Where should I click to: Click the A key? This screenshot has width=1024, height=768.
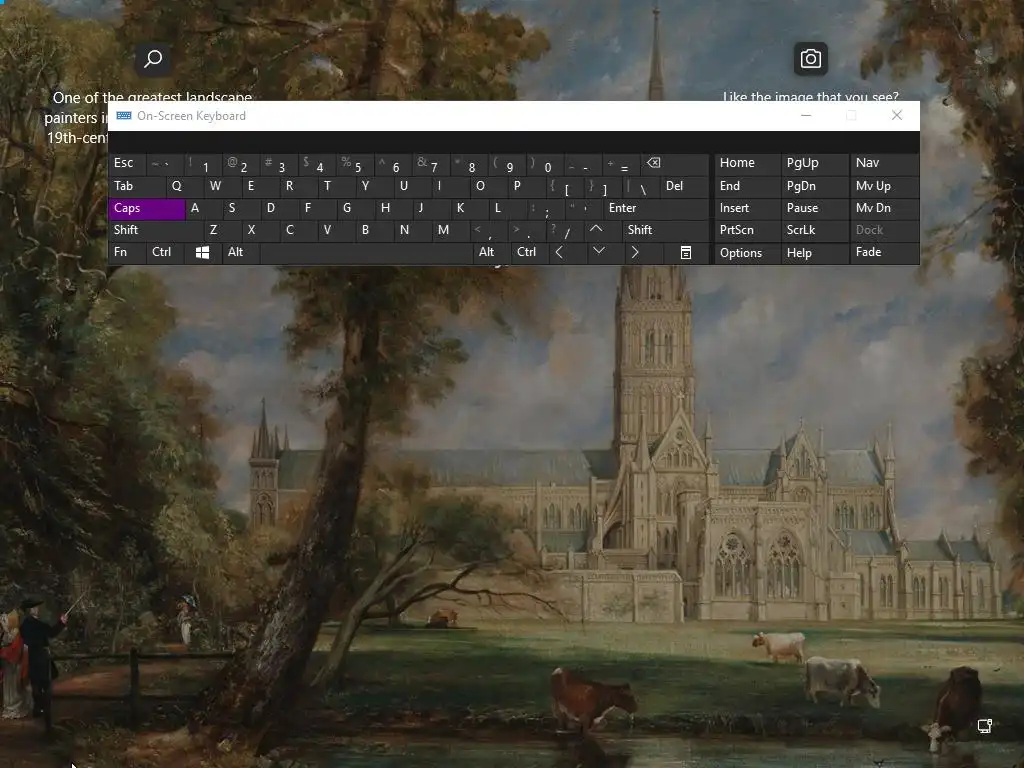[204, 208]
